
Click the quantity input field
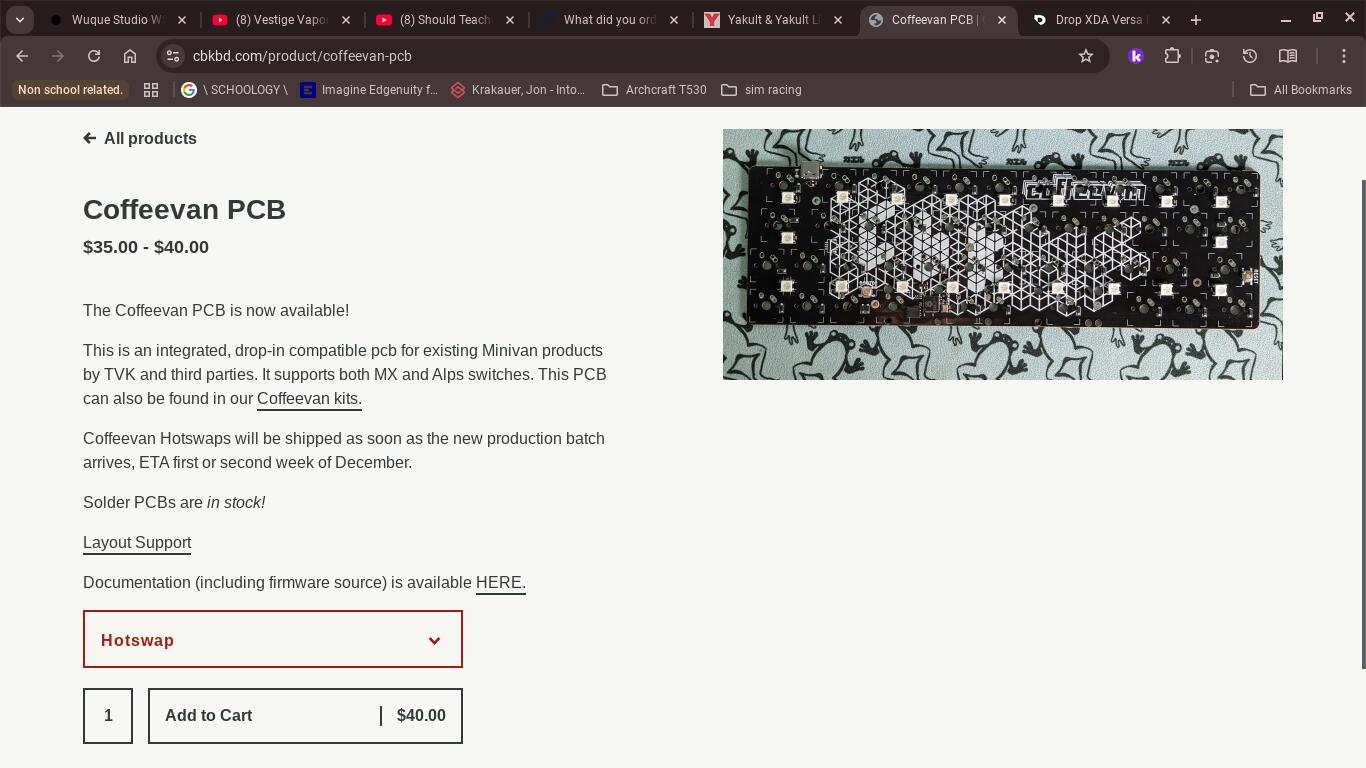[108, 716]
